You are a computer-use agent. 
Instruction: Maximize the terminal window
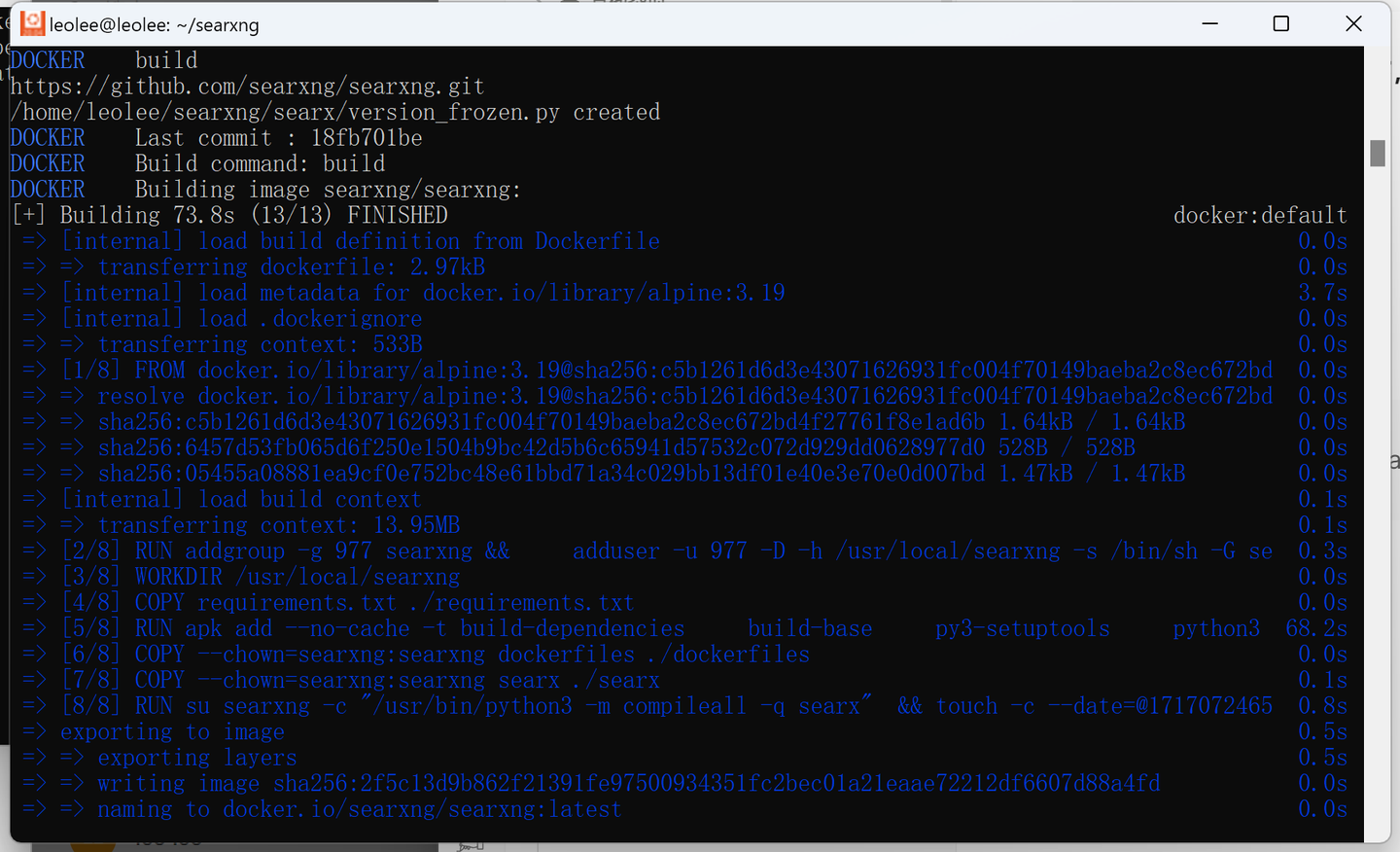coord(1281,23)
